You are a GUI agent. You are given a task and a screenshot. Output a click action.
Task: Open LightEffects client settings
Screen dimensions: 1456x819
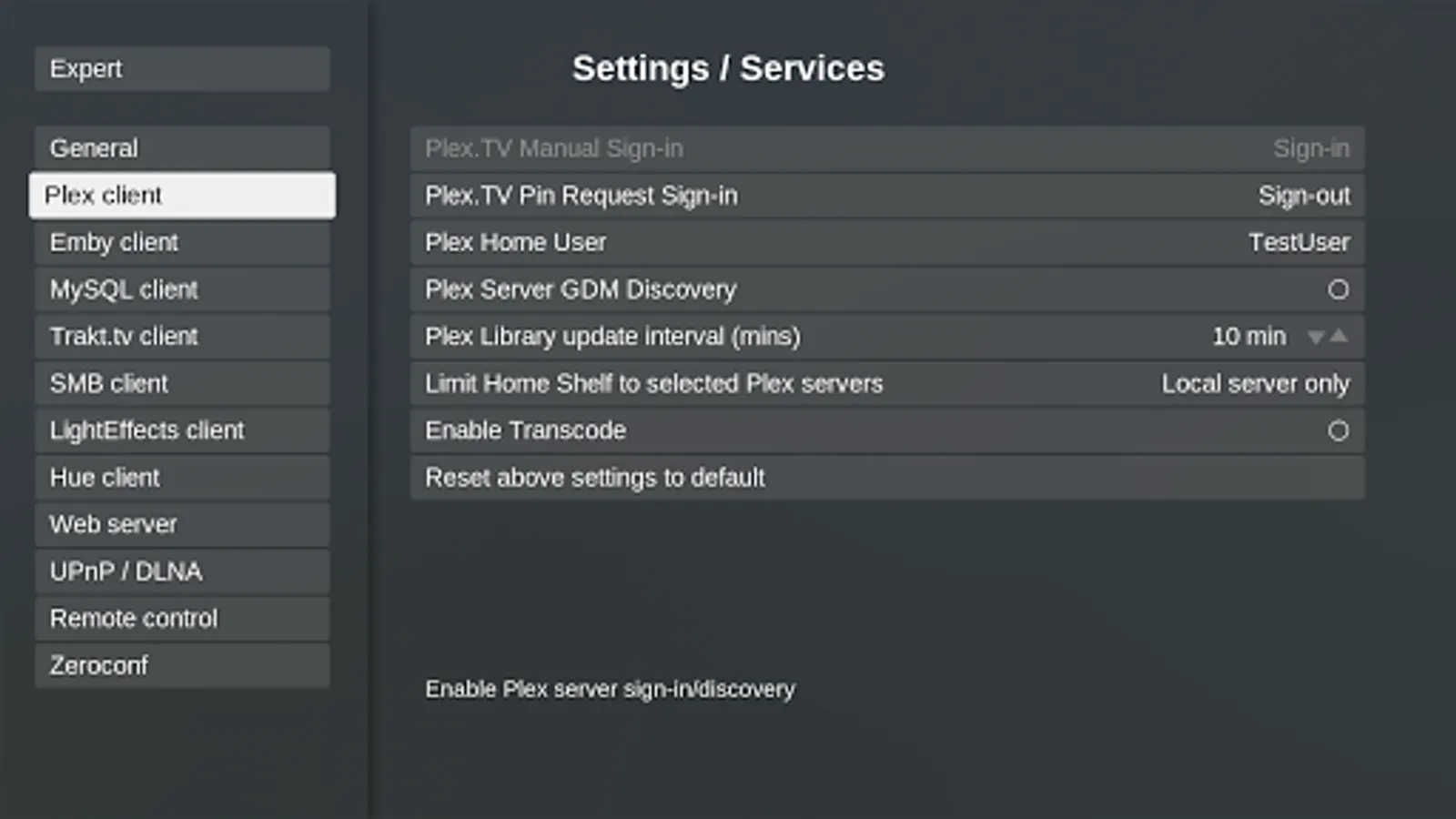click(182, 430)
